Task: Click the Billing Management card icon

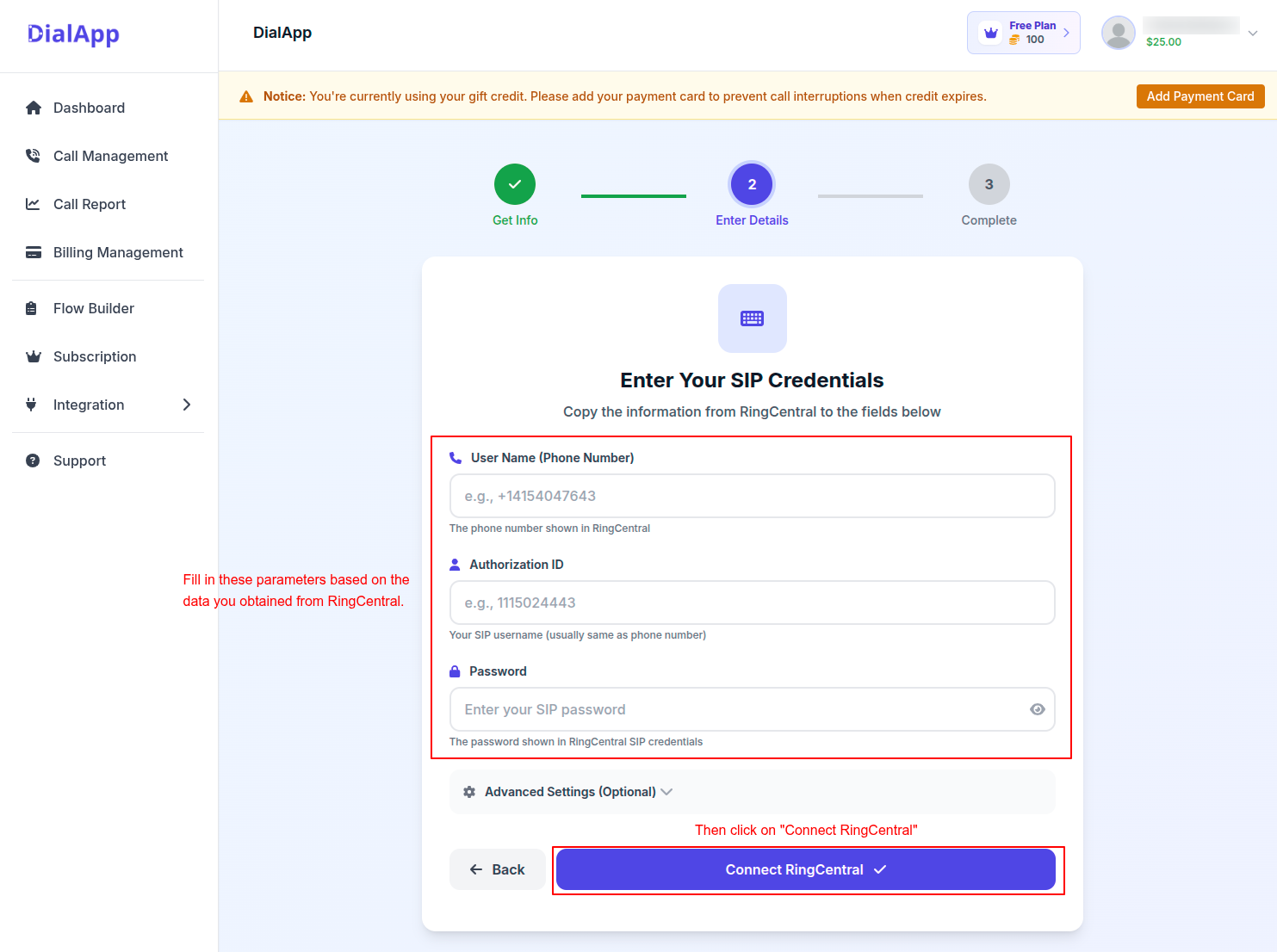Action: click(x=34, y=252)
